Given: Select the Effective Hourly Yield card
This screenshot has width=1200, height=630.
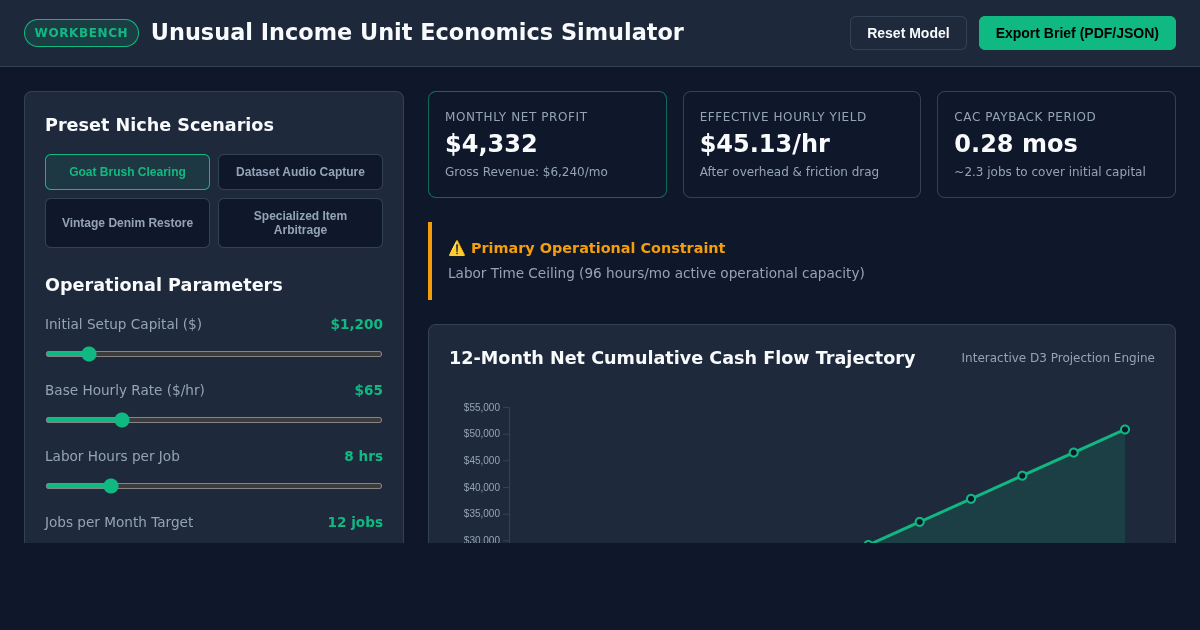Looking at the screenshot, I should (802, 145).
